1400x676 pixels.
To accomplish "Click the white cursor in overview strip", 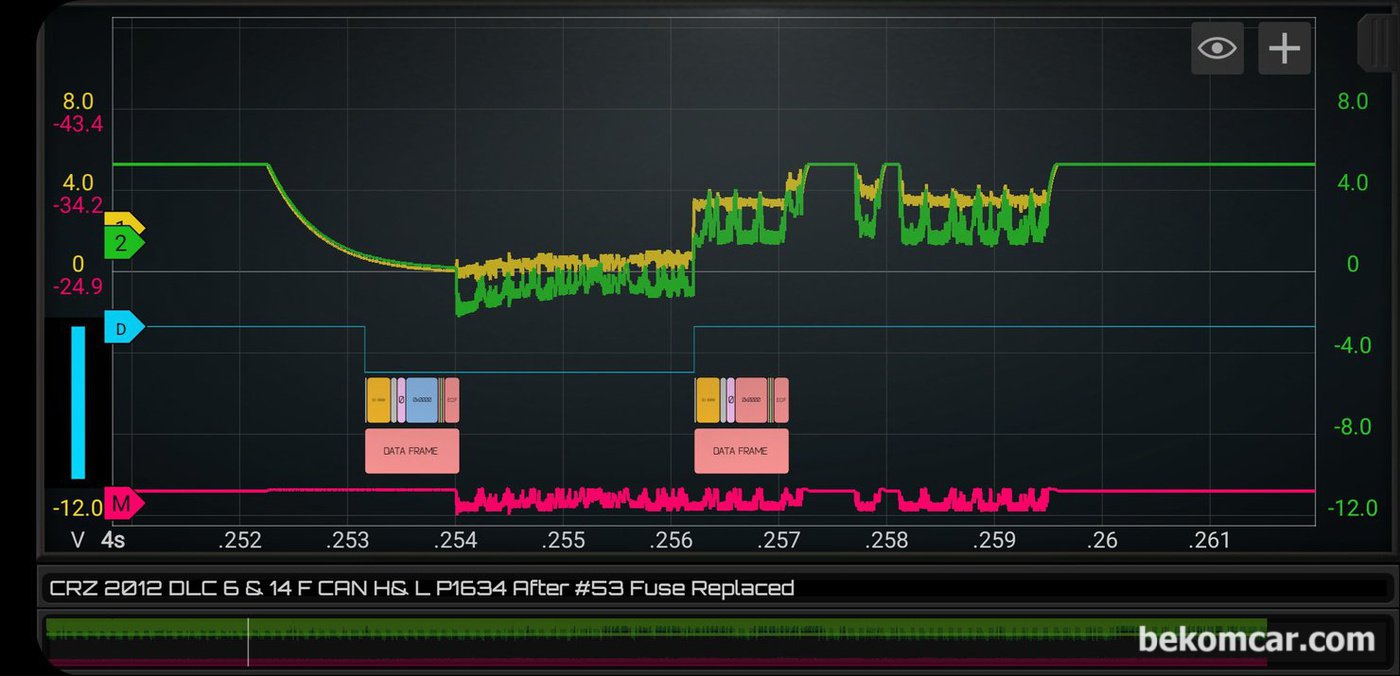I will coord(248,641).
